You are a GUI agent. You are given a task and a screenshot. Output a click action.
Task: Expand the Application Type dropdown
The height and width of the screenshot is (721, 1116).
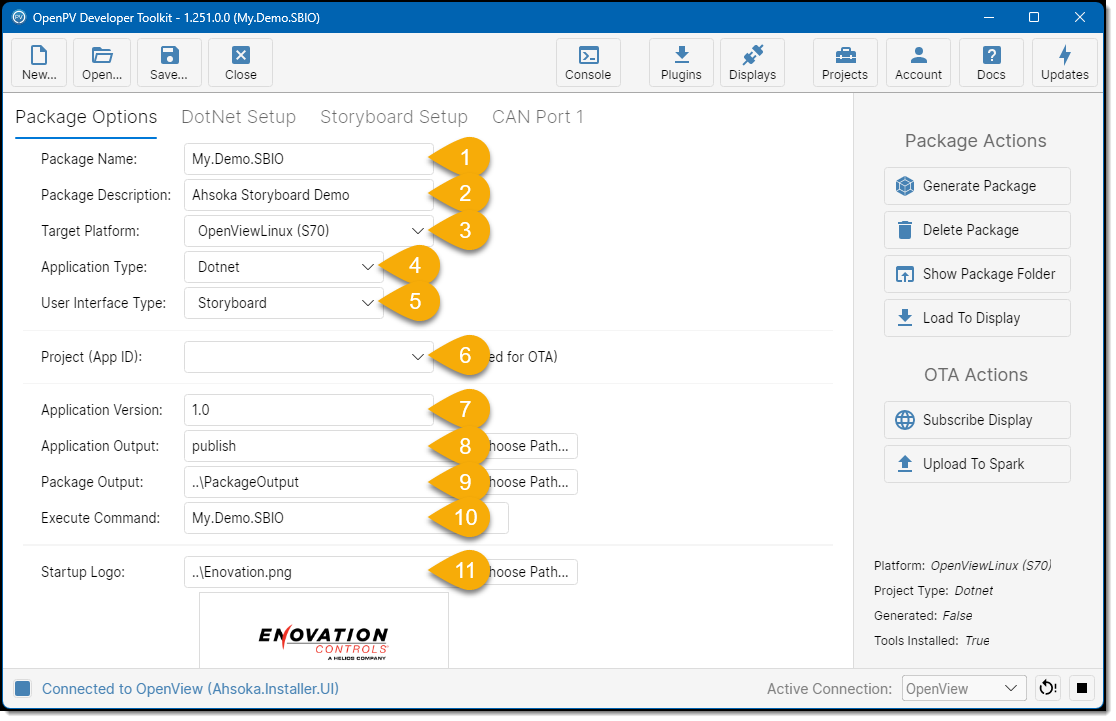pyautogui.click(x=283, y=267)
